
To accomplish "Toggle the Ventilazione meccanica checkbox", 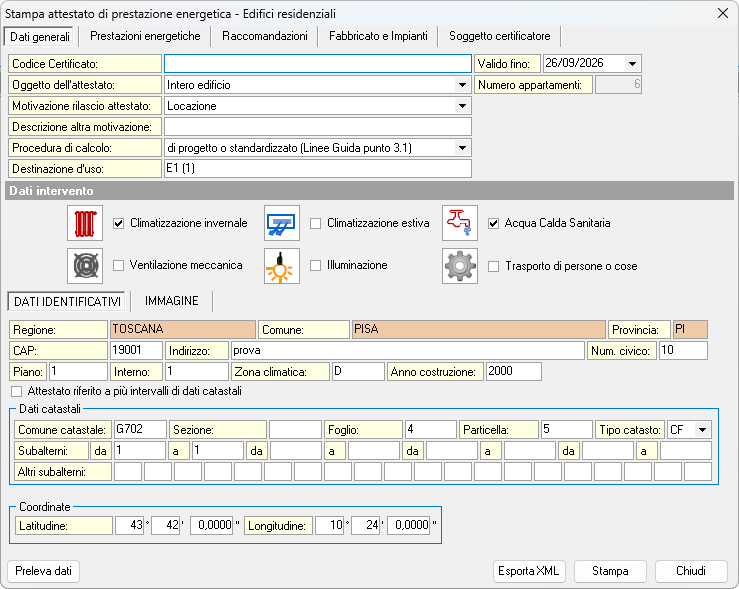I will 119,266.
